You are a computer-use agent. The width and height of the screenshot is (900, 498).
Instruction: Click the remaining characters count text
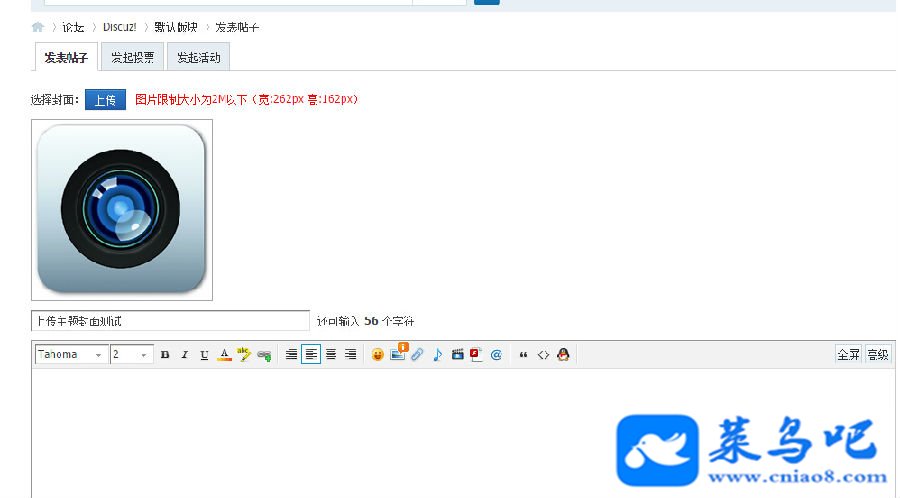[x=366, y=321]
